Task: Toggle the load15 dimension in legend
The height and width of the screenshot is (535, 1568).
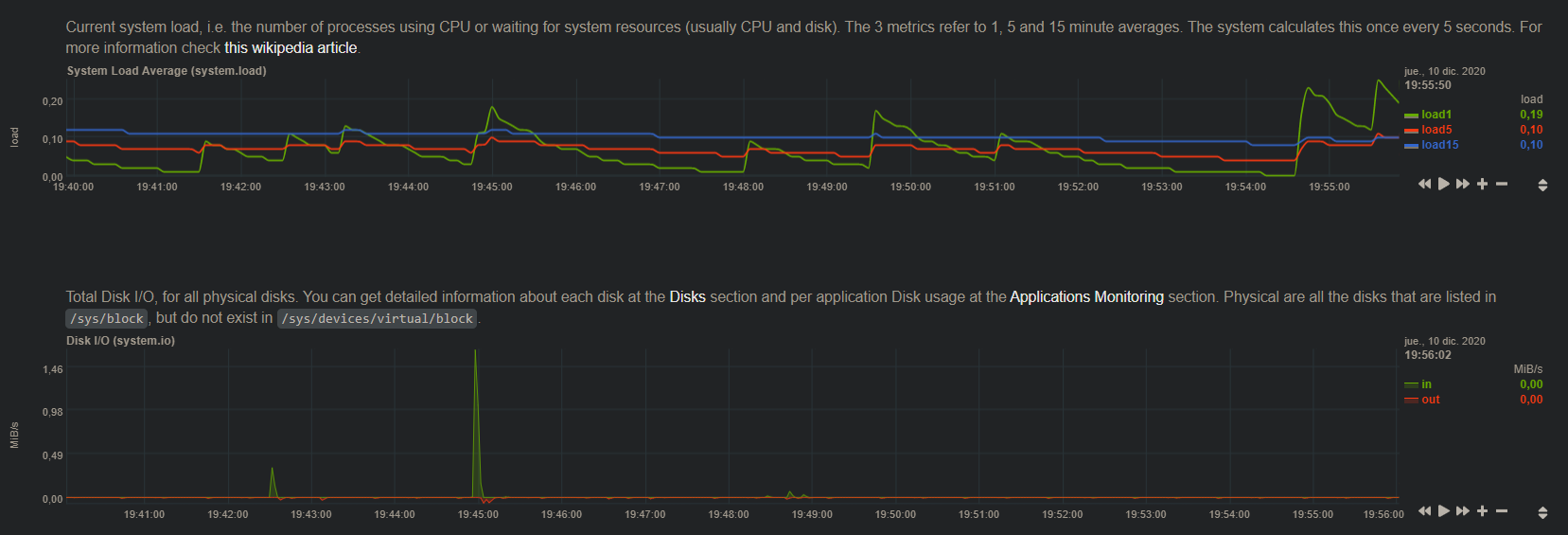Action: (1439, 145)
